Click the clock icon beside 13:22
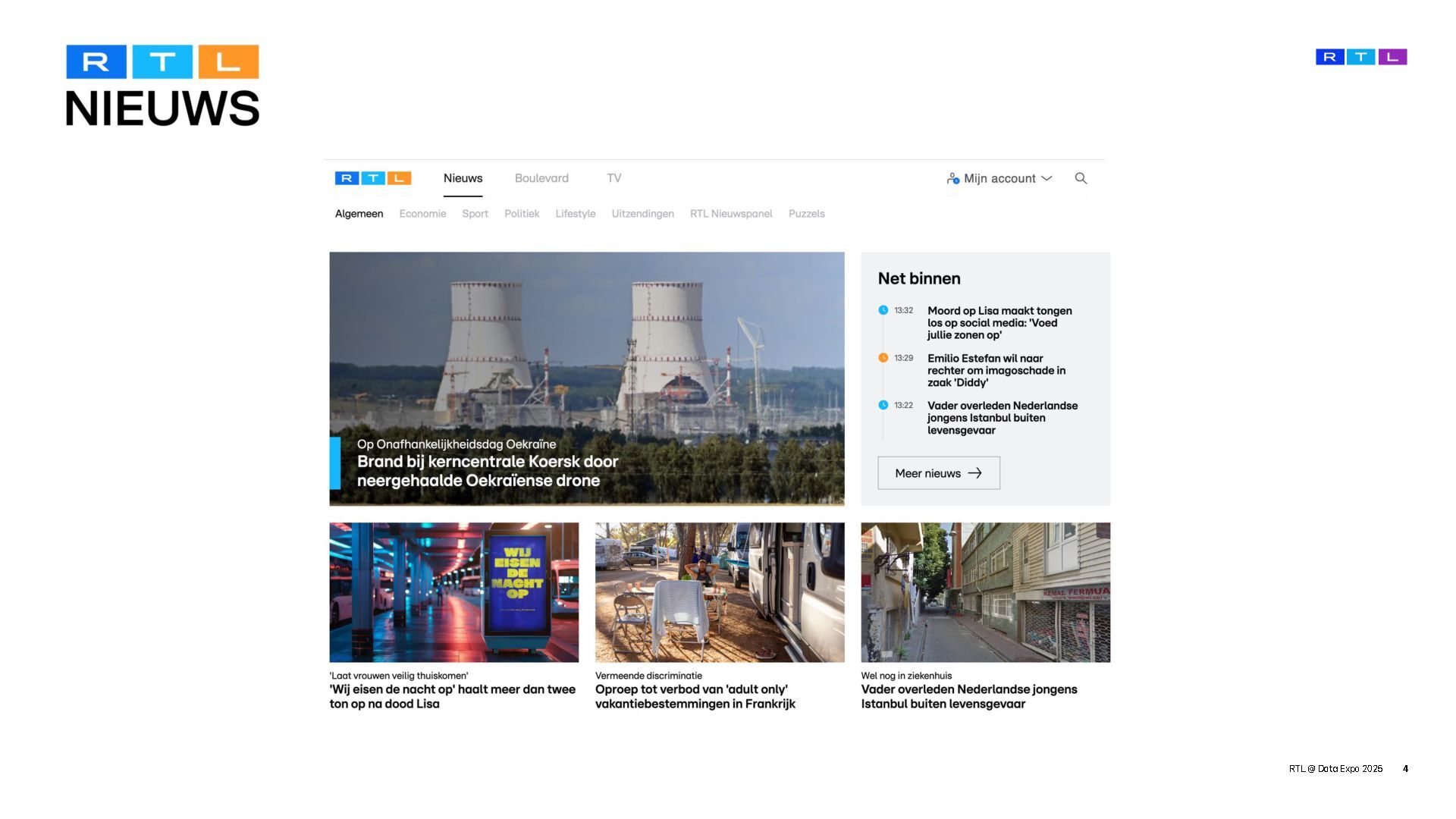 (883, 405)
